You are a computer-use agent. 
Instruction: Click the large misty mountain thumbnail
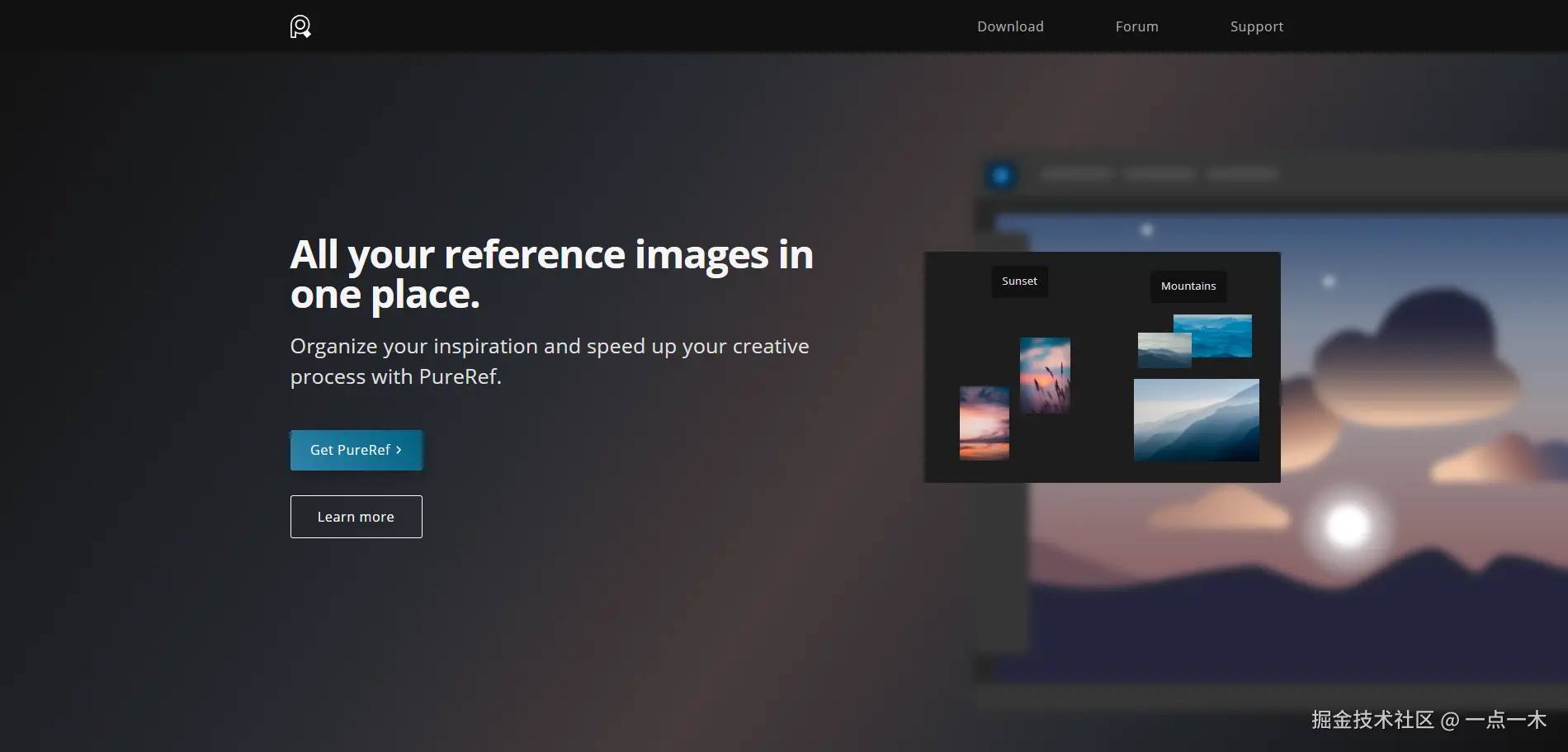click(x=1196, y=420)
